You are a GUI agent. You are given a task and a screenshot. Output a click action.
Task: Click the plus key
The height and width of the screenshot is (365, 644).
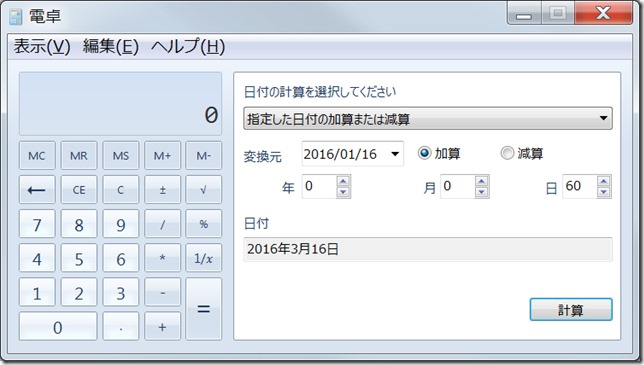(x=162, y=326)
